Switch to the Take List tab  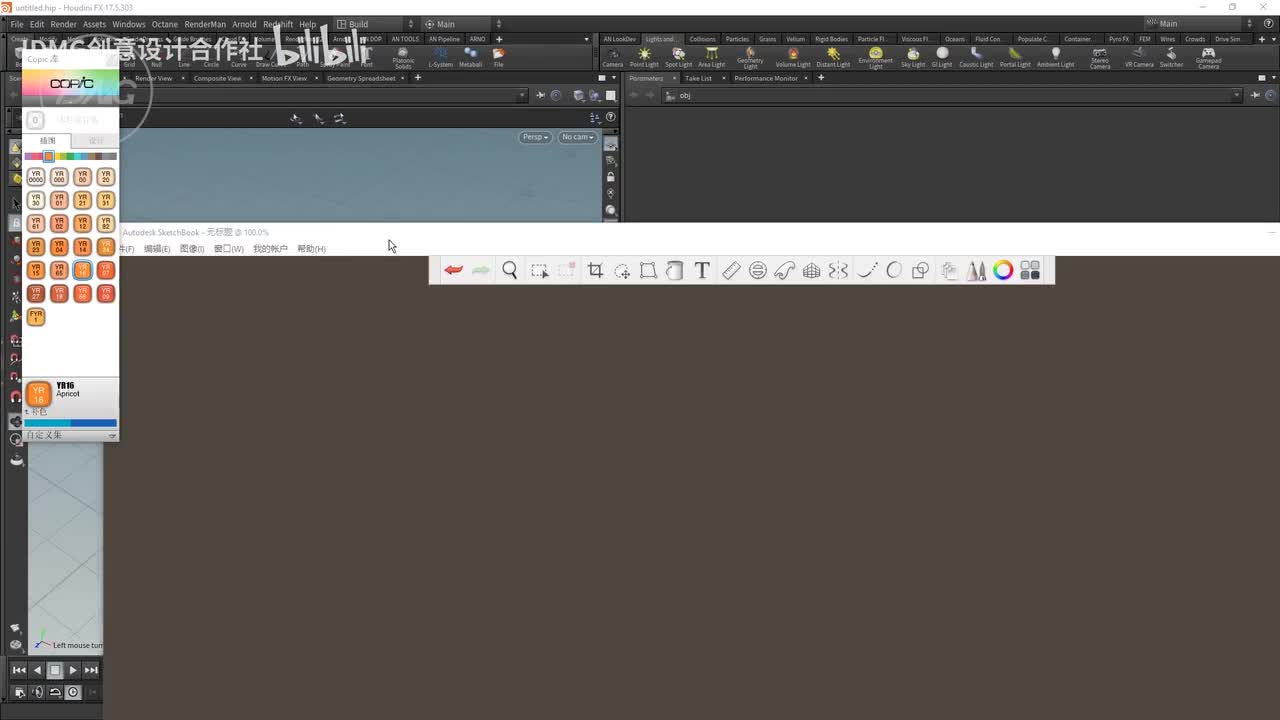point(698,78)
